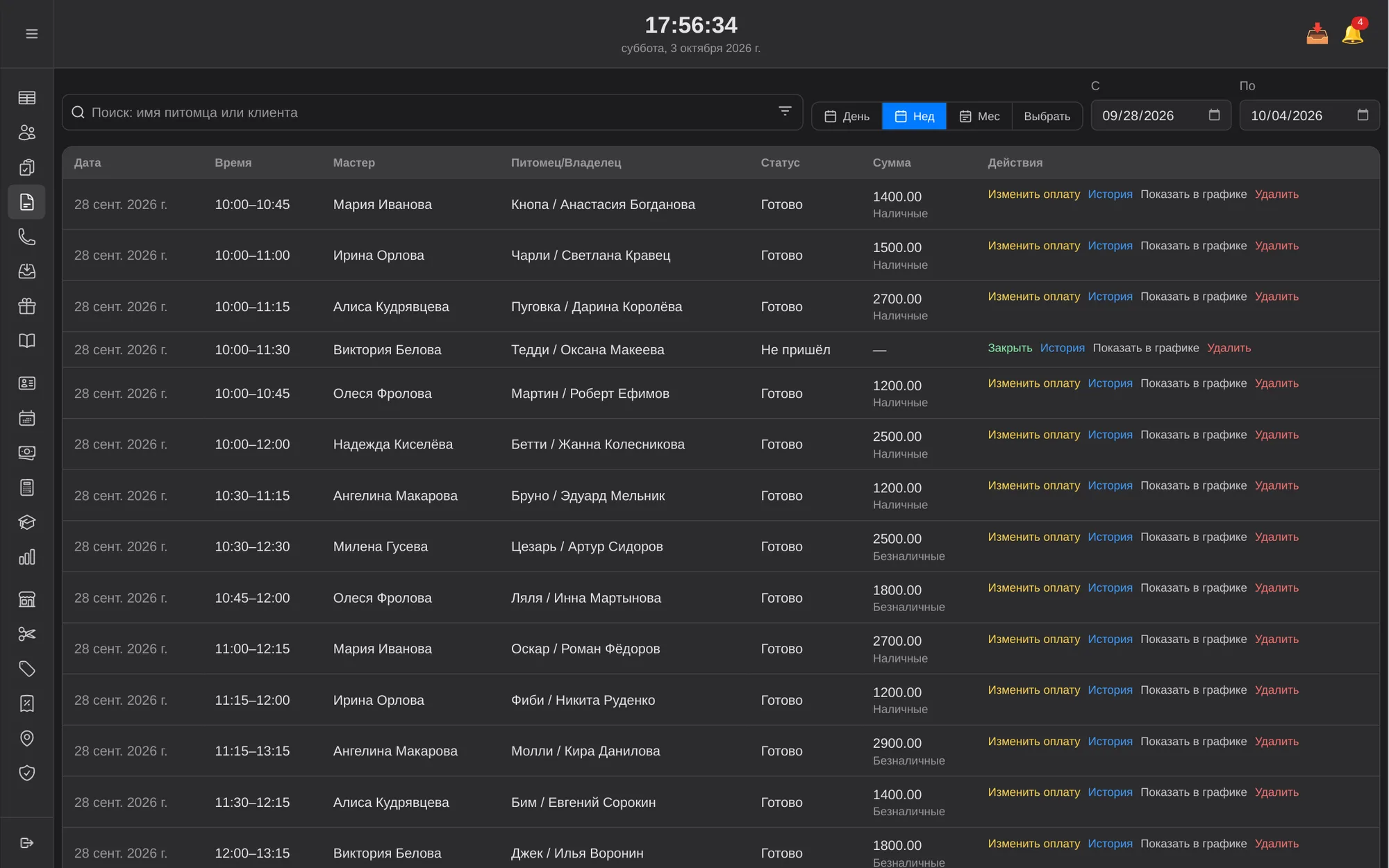Select the Выбрать range option

click(1047, 116)
